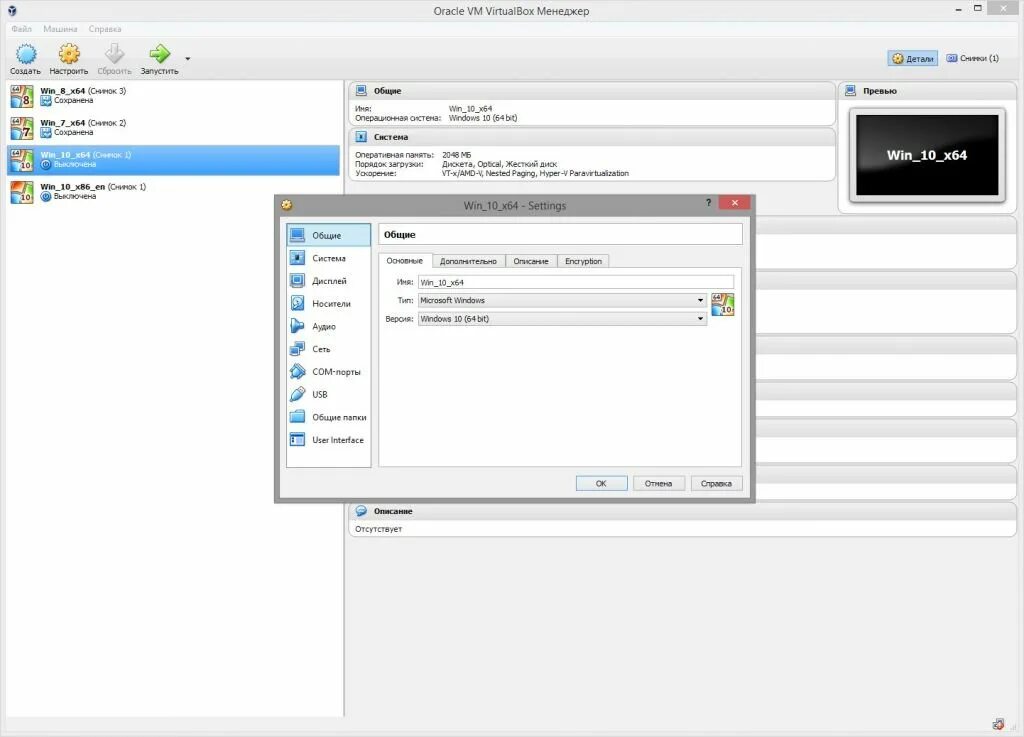This screenshot has width=1024, height=737.
Task: Click the Система section header in details
Action: click(592, 137)
